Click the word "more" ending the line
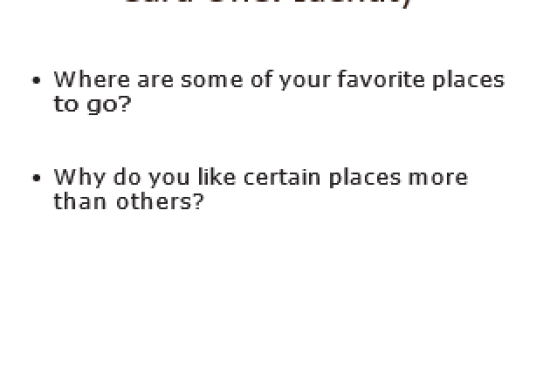This screenshot has height=380, width=550. click(438, 178)
